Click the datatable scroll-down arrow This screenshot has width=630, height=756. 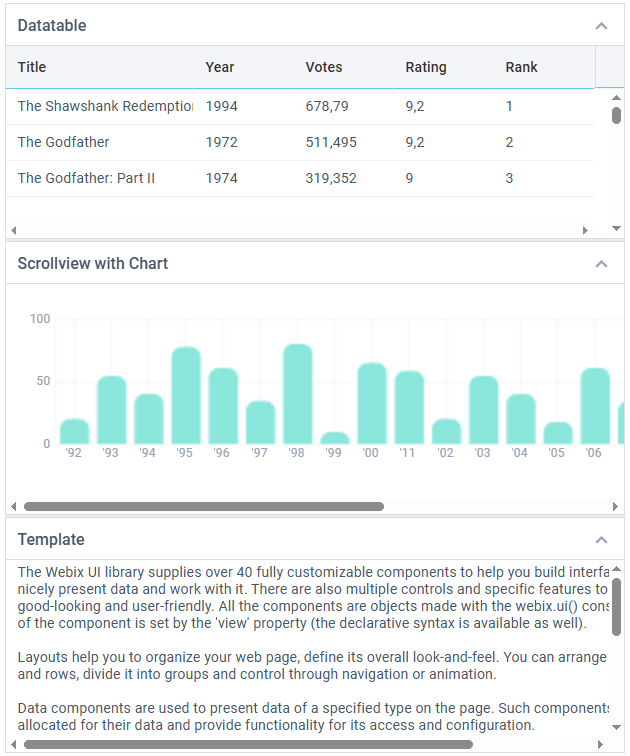coord(616,228)
